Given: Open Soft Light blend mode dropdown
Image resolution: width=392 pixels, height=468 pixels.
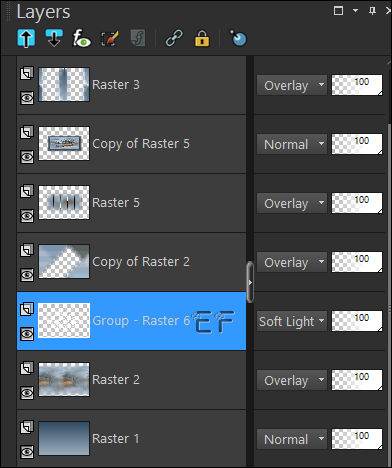Looking at the screenshot, I should [x=292, y=321].
